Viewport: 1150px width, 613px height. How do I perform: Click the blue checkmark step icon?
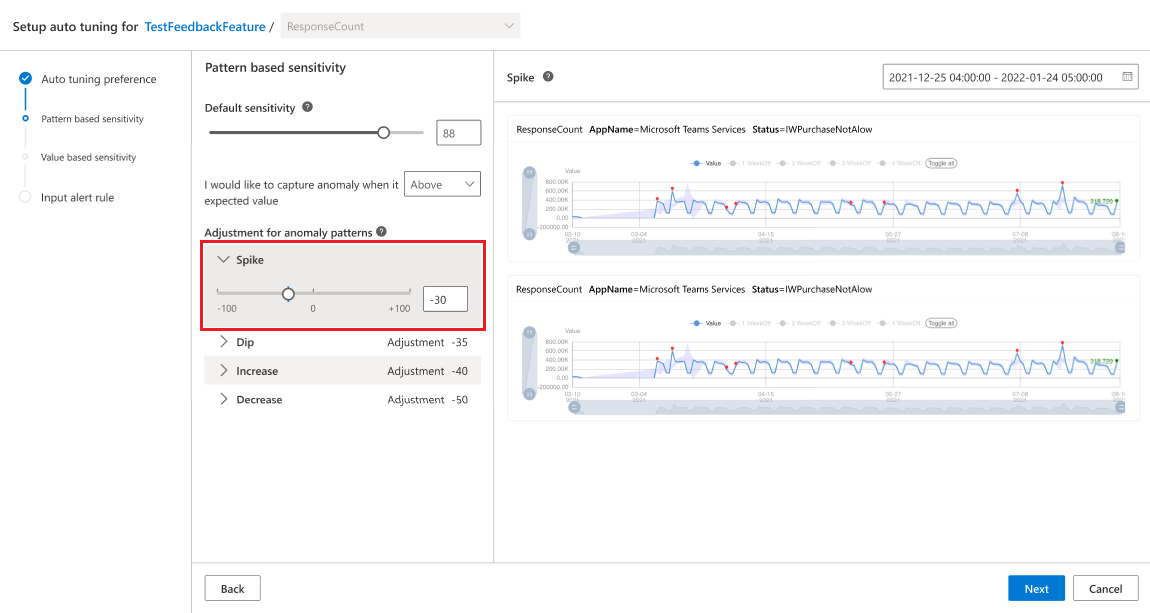point(26,78)
